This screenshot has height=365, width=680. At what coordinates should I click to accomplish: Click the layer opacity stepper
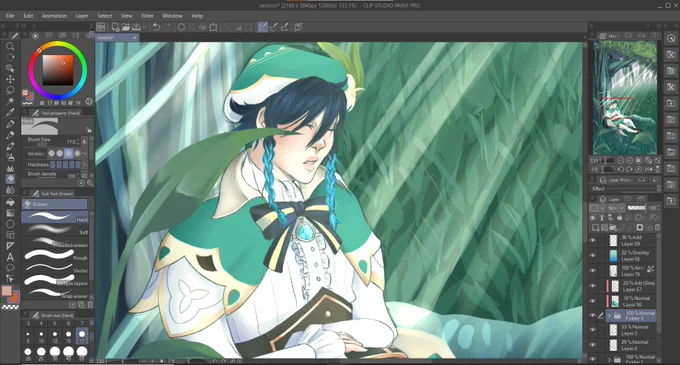659,208
